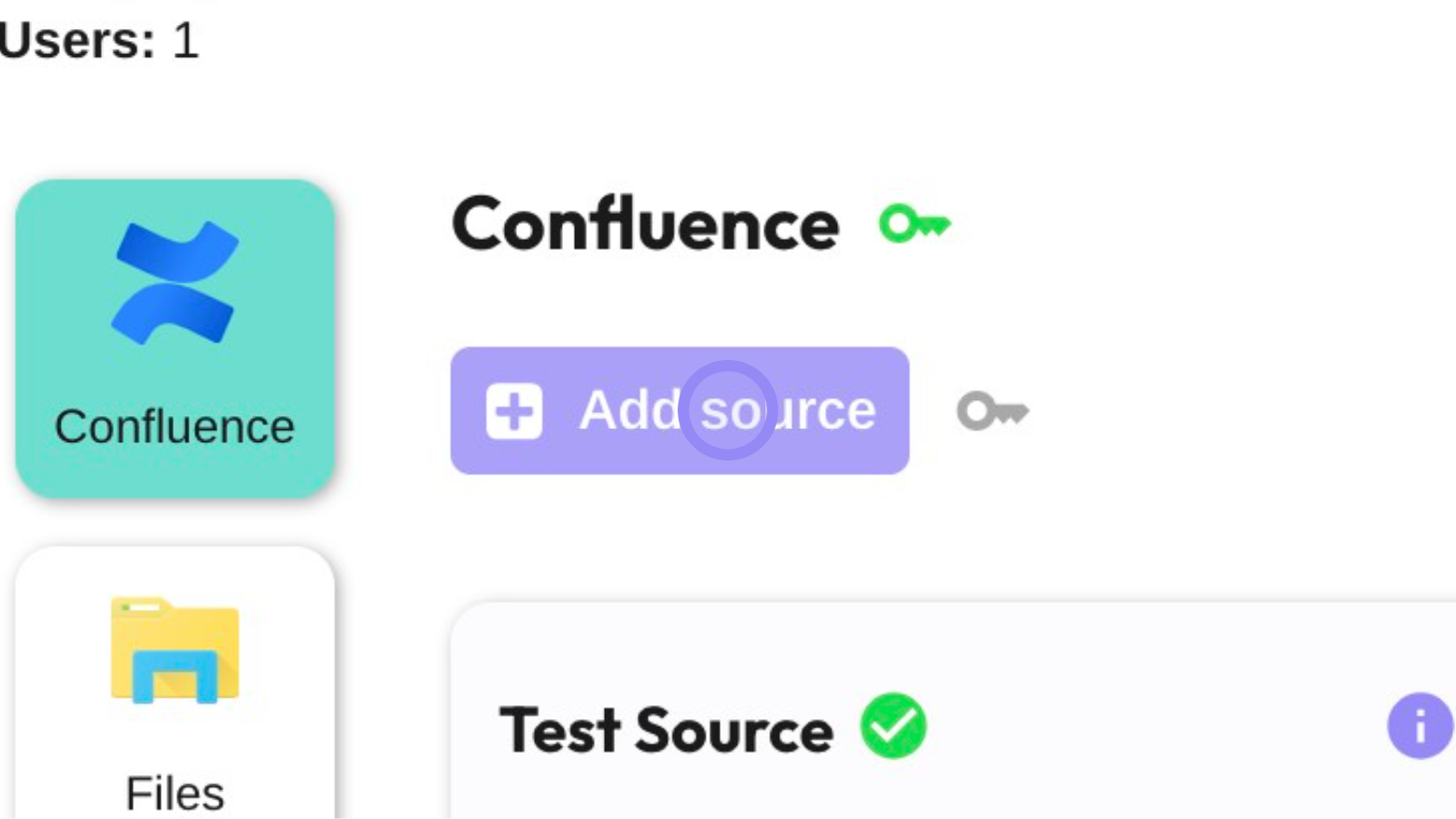
Task: Click the "Files" label under the folder icon
Action: coord(175,794)
